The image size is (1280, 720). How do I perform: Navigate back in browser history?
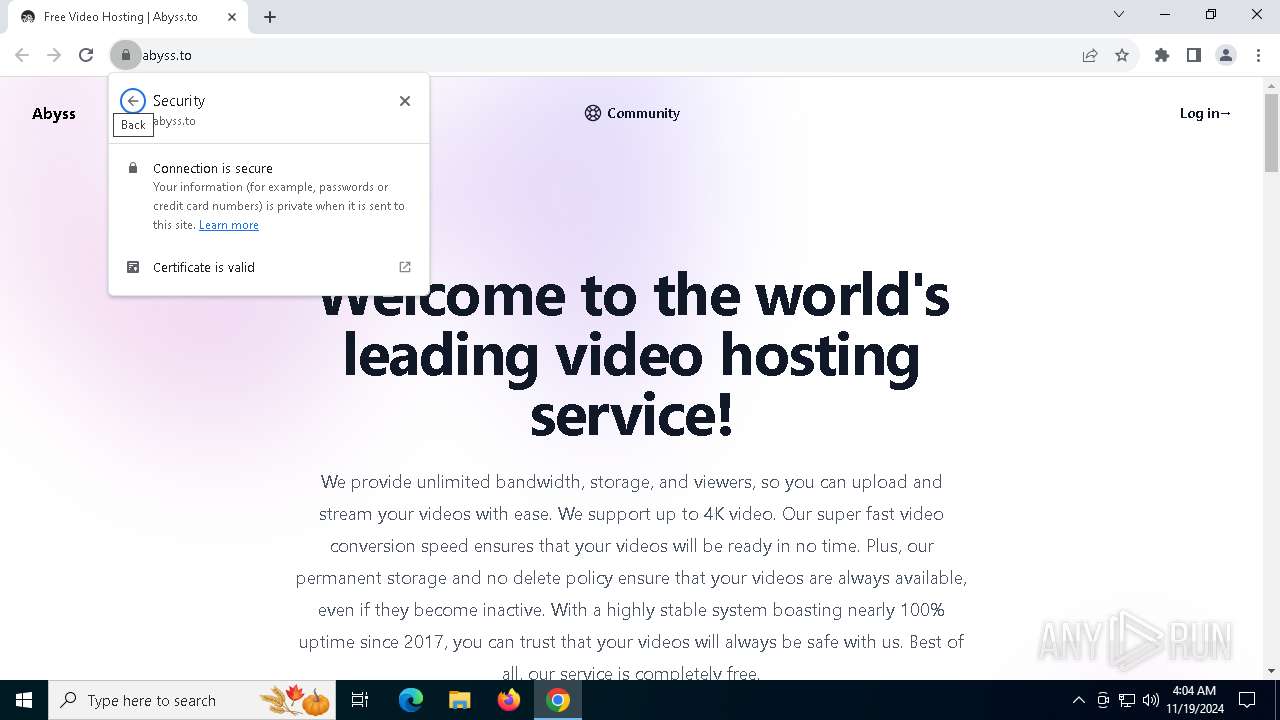click(x=22, y=55)
